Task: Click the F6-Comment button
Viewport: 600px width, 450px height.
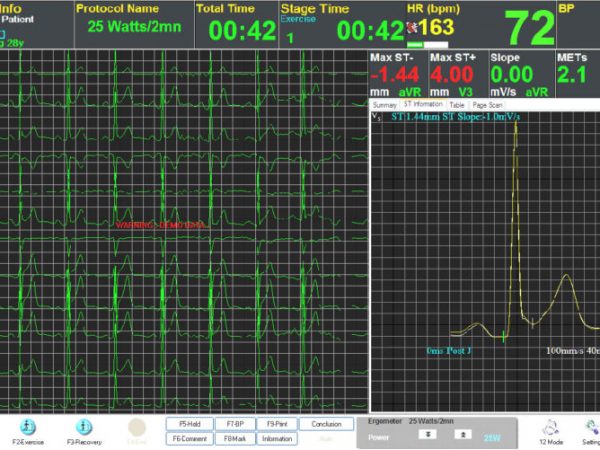Action: [186, 438]
